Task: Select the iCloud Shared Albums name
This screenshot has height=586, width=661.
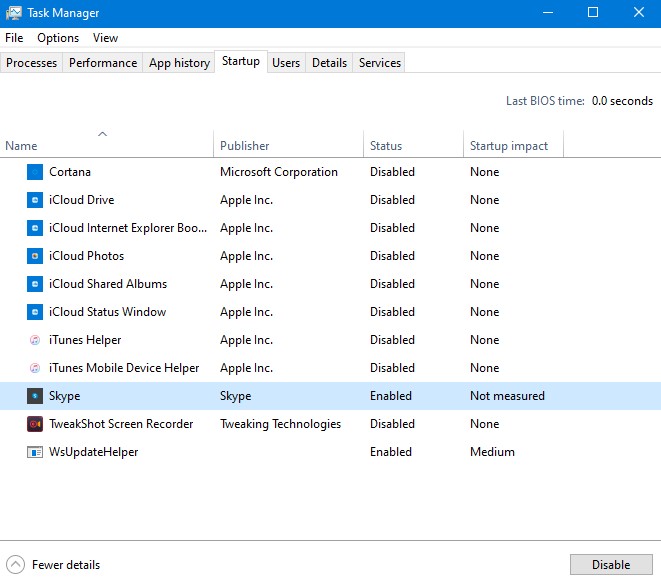Action: click(x=108, y=284)
